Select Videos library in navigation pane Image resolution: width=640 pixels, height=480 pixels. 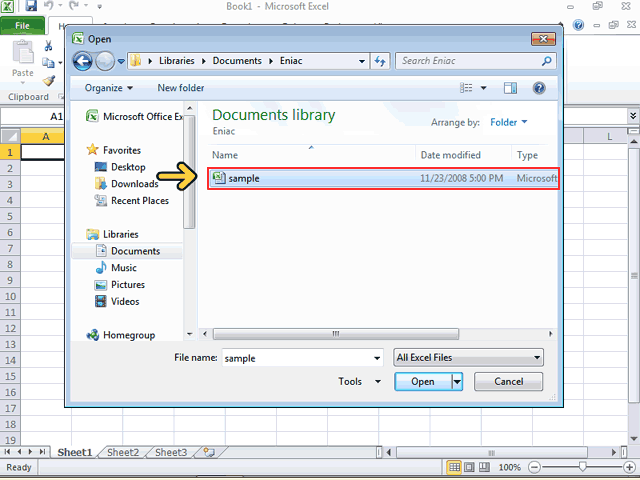[x=117, y=302]
